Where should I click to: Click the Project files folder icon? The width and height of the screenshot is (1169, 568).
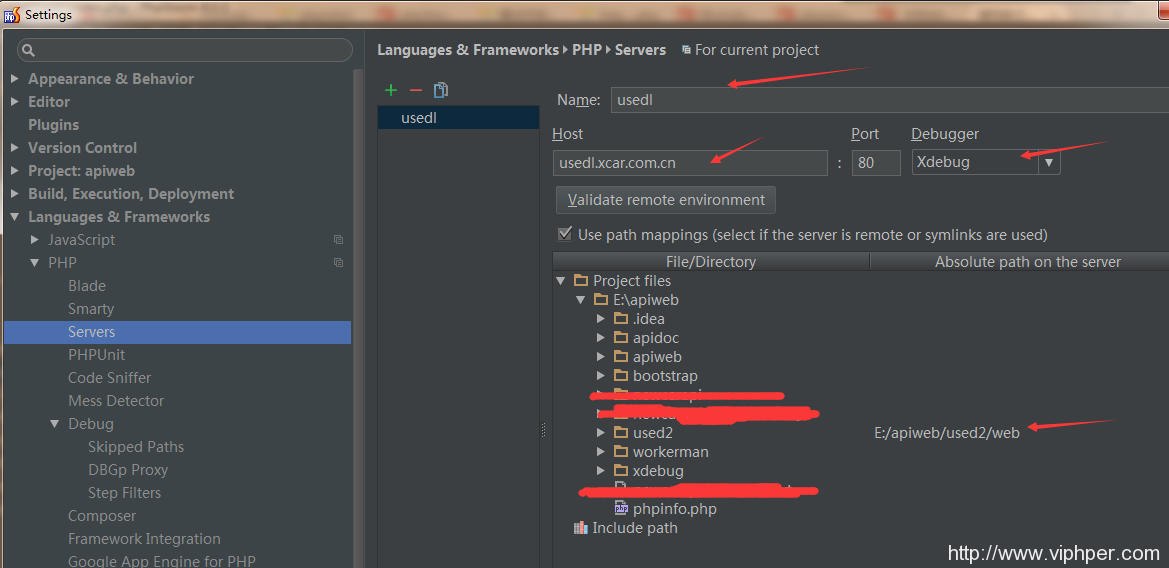pos(581,280)
